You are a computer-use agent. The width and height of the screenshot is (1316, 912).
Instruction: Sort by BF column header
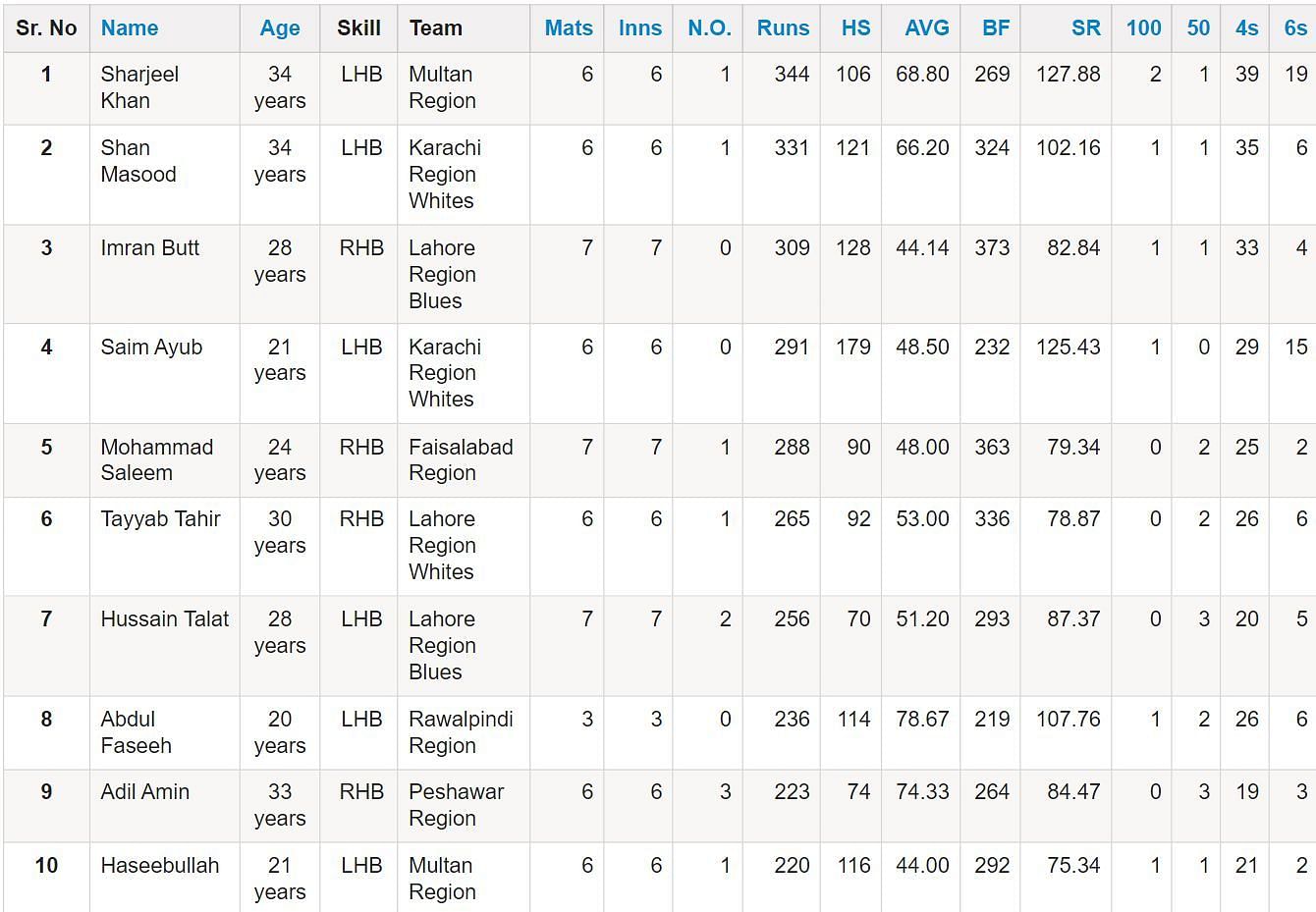(996, 28)
